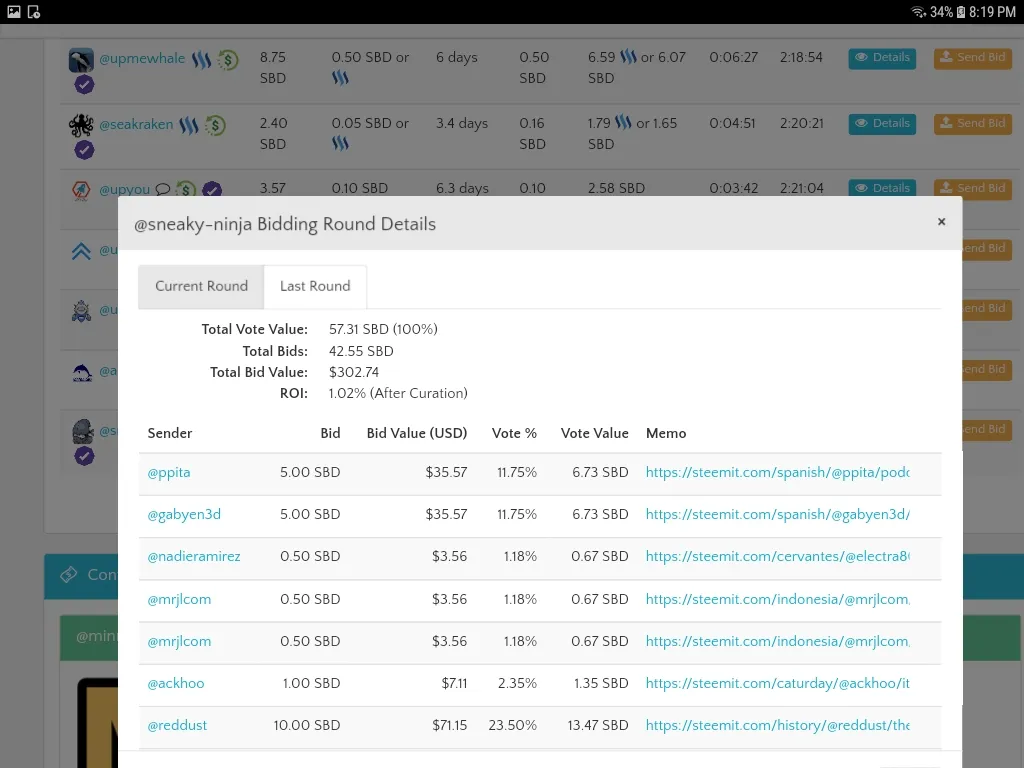Open the @upyou bot link
This screenshot has height=768, width=1024.
coord(125,190)
